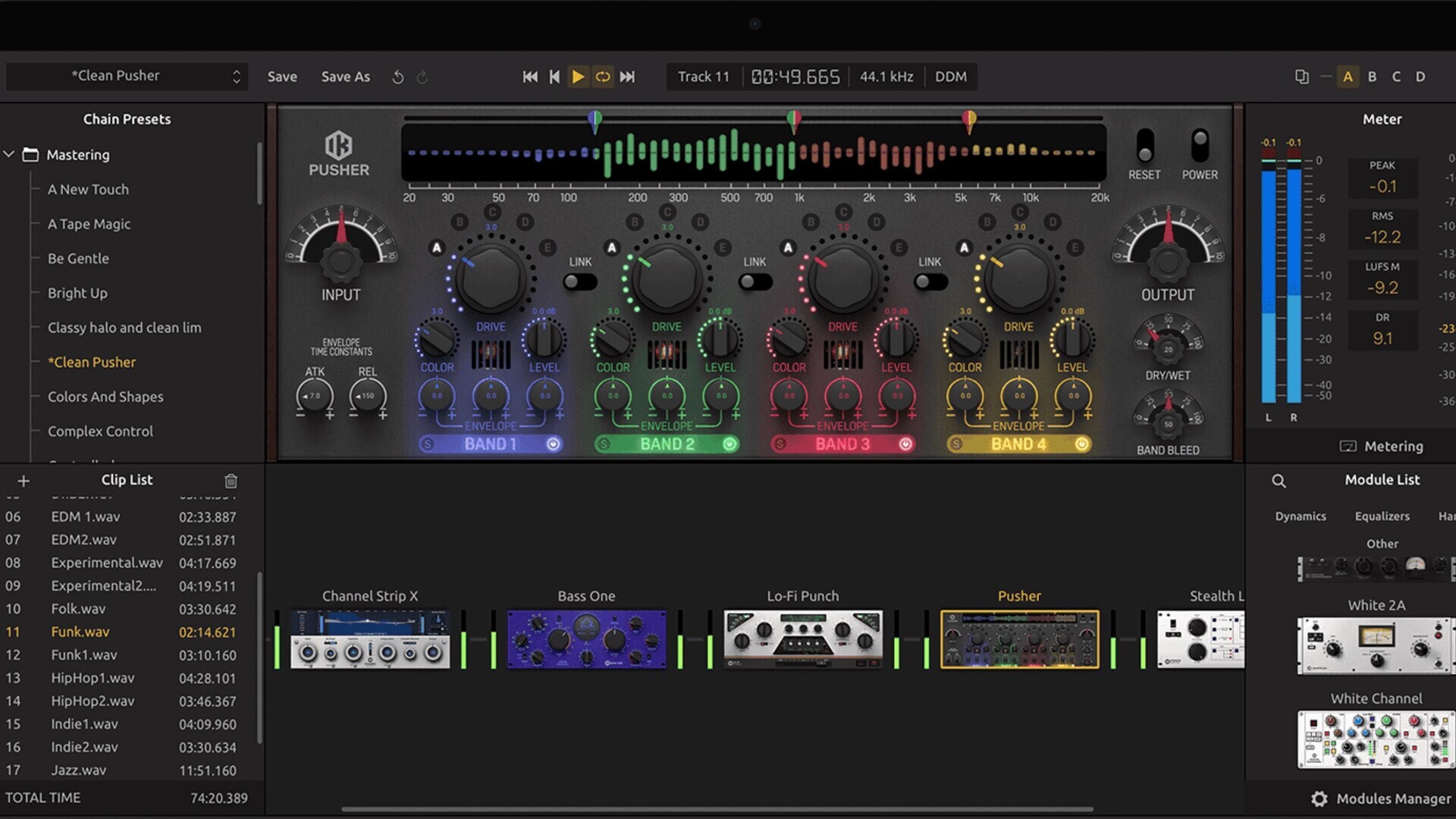The image size is (1456, 819).
Task: Select Band 4 drive mode B
Action: pos(987,222)
